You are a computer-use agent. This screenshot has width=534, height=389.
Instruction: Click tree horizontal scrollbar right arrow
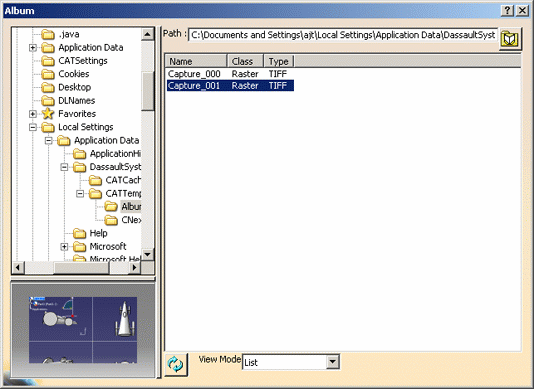click(x=135, y=268)
